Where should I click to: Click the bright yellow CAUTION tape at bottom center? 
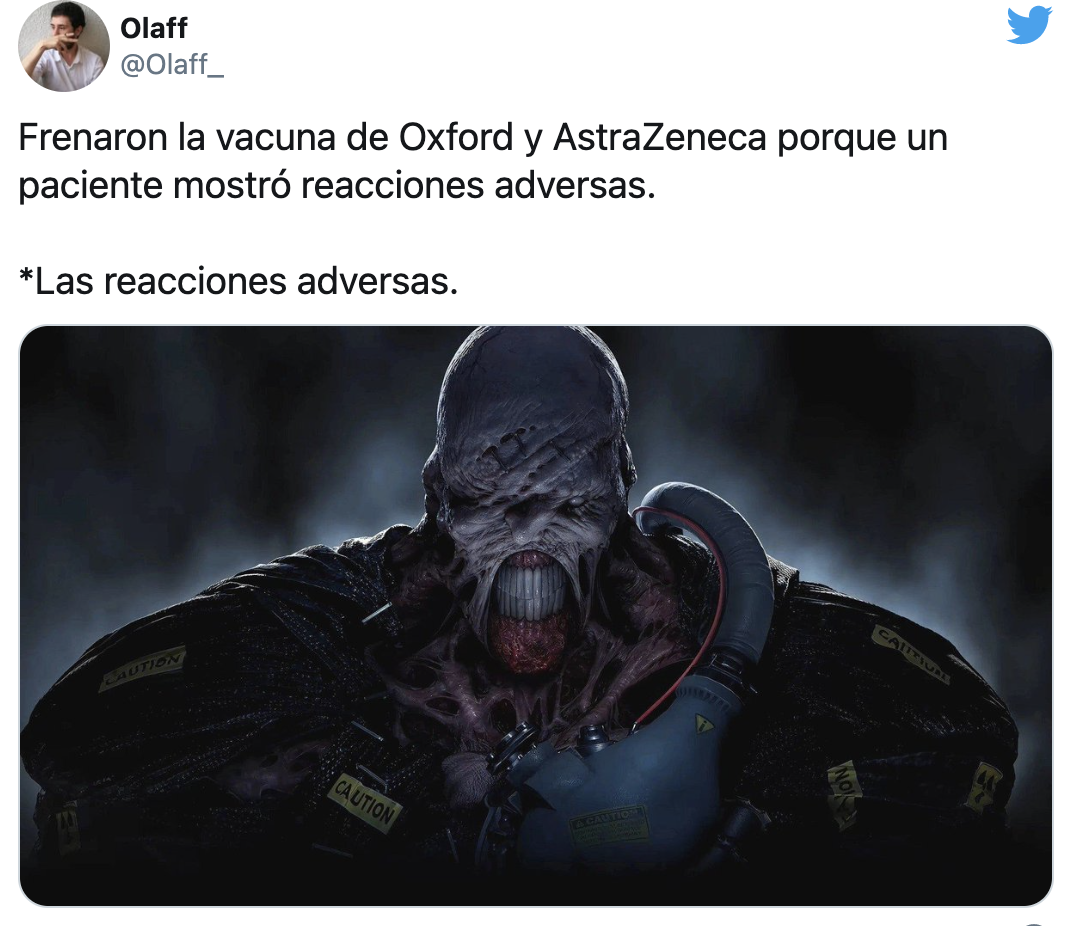click(x=364, y=802)
